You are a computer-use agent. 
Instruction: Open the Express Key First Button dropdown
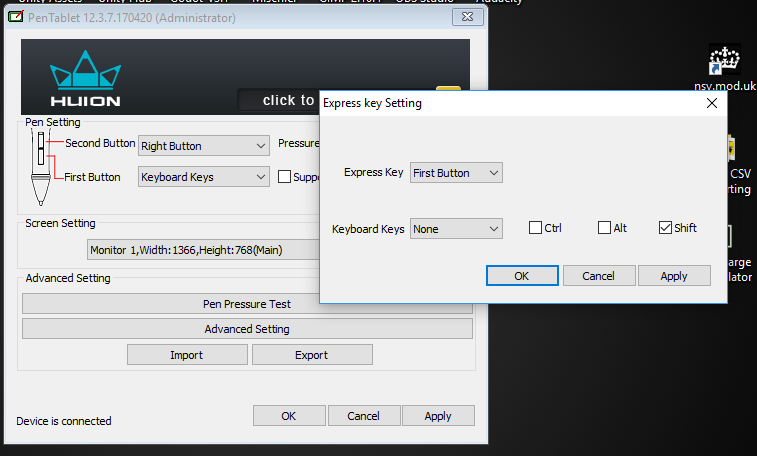click(x=456, y=173)
